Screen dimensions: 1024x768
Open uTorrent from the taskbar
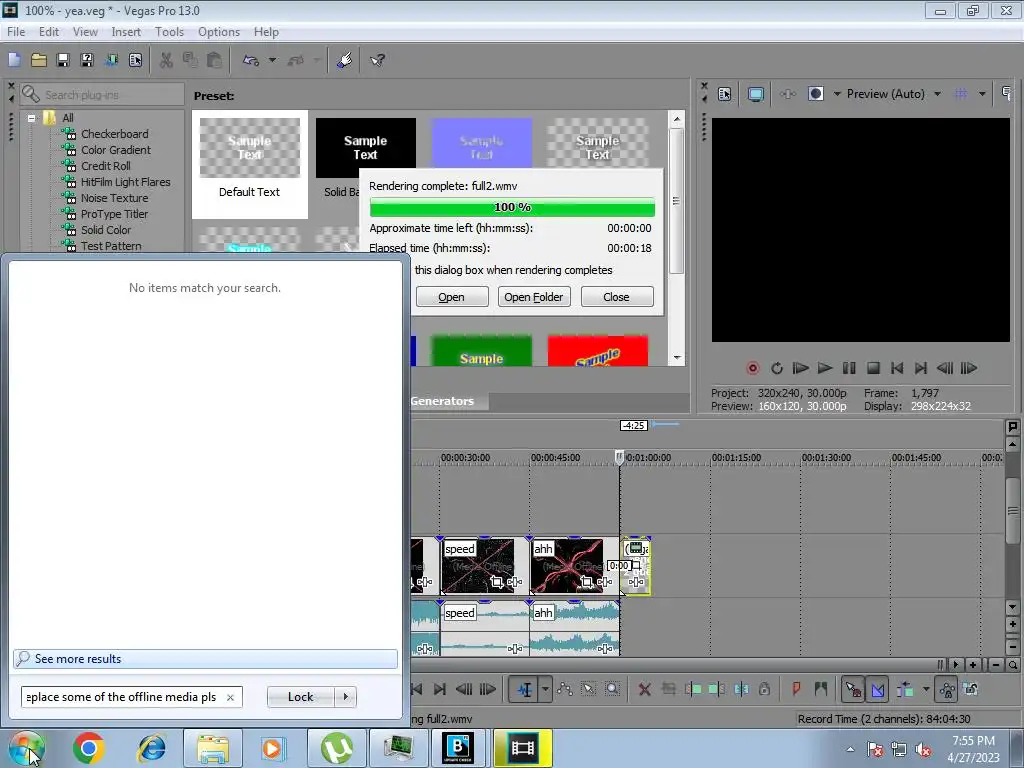click(x=336, y=748)
